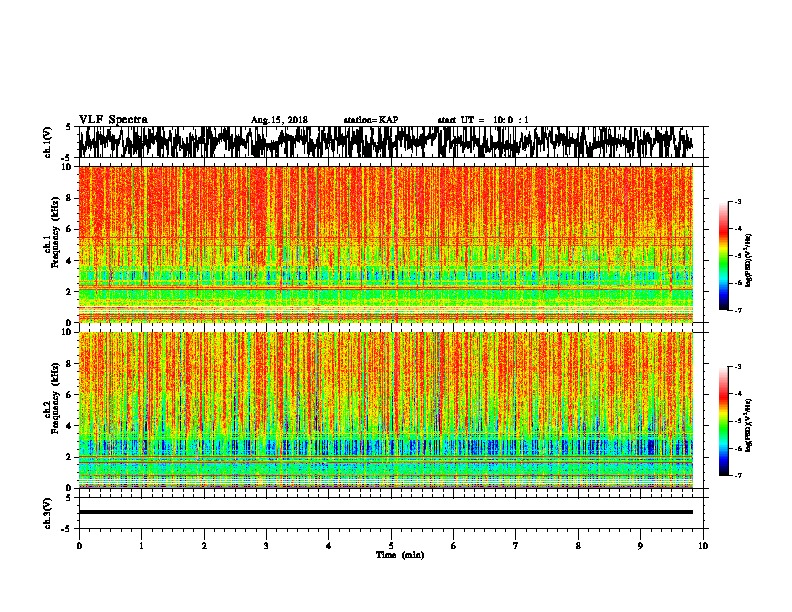Click the ch.2 colorbar "log(PSD)" unit label
Screen dimensions: 792x612
tap(749, 425)
